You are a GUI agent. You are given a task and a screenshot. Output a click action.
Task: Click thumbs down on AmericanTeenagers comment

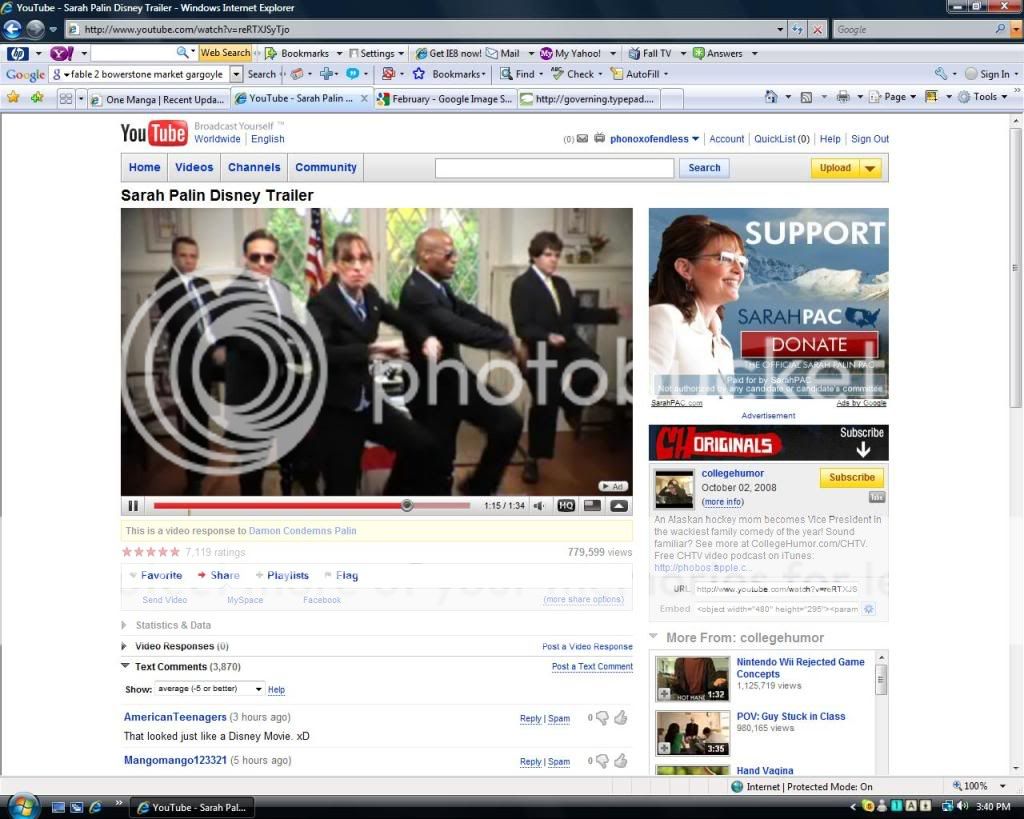[602, 718]
